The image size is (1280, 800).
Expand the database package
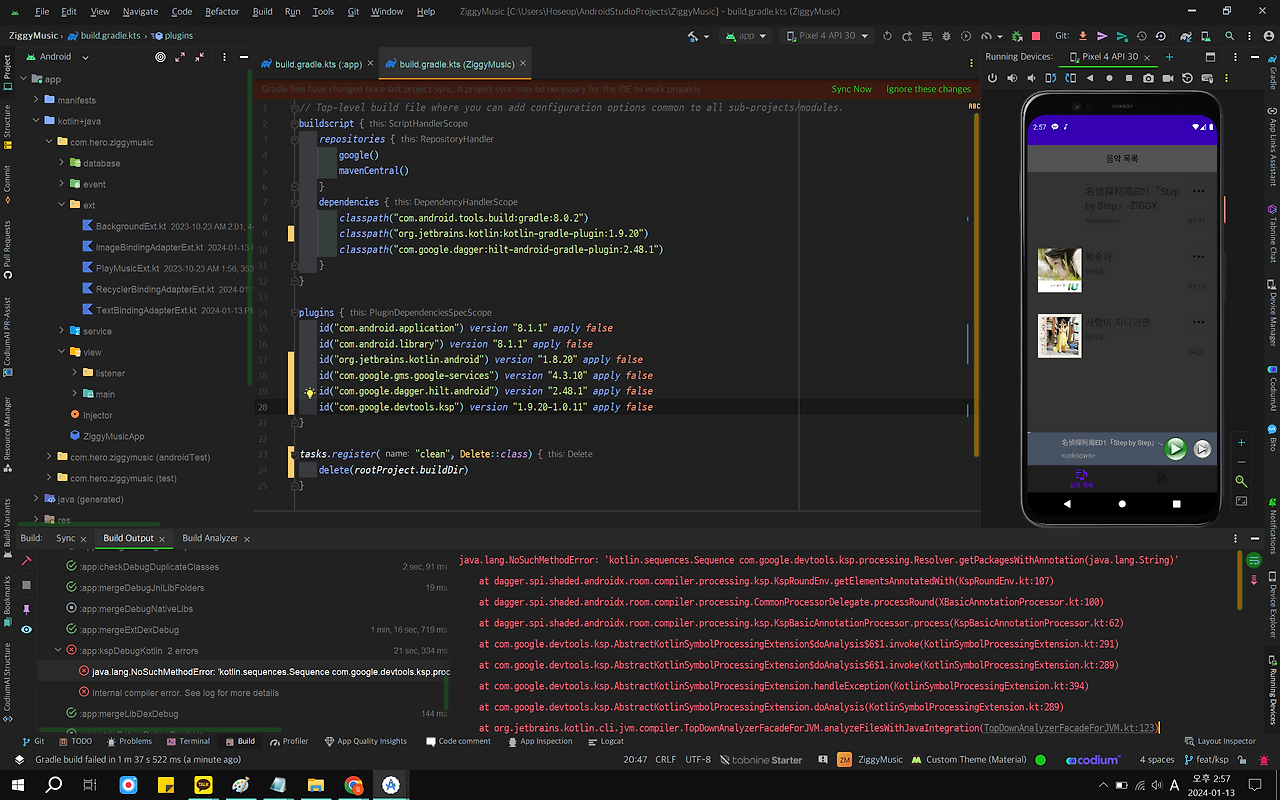click(x=61, y=163)
